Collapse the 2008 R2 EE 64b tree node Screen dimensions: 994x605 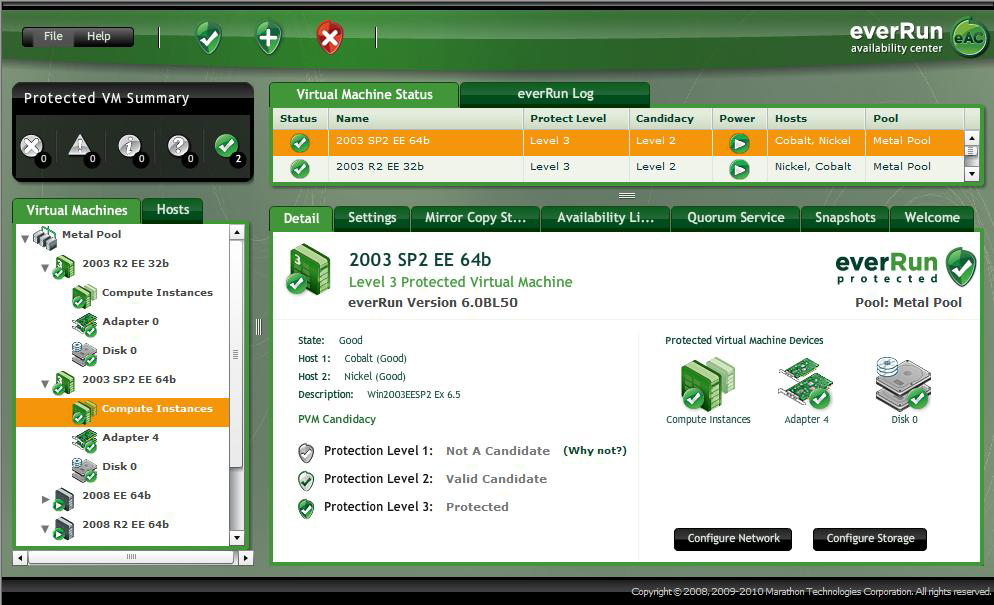coord(45,529)
